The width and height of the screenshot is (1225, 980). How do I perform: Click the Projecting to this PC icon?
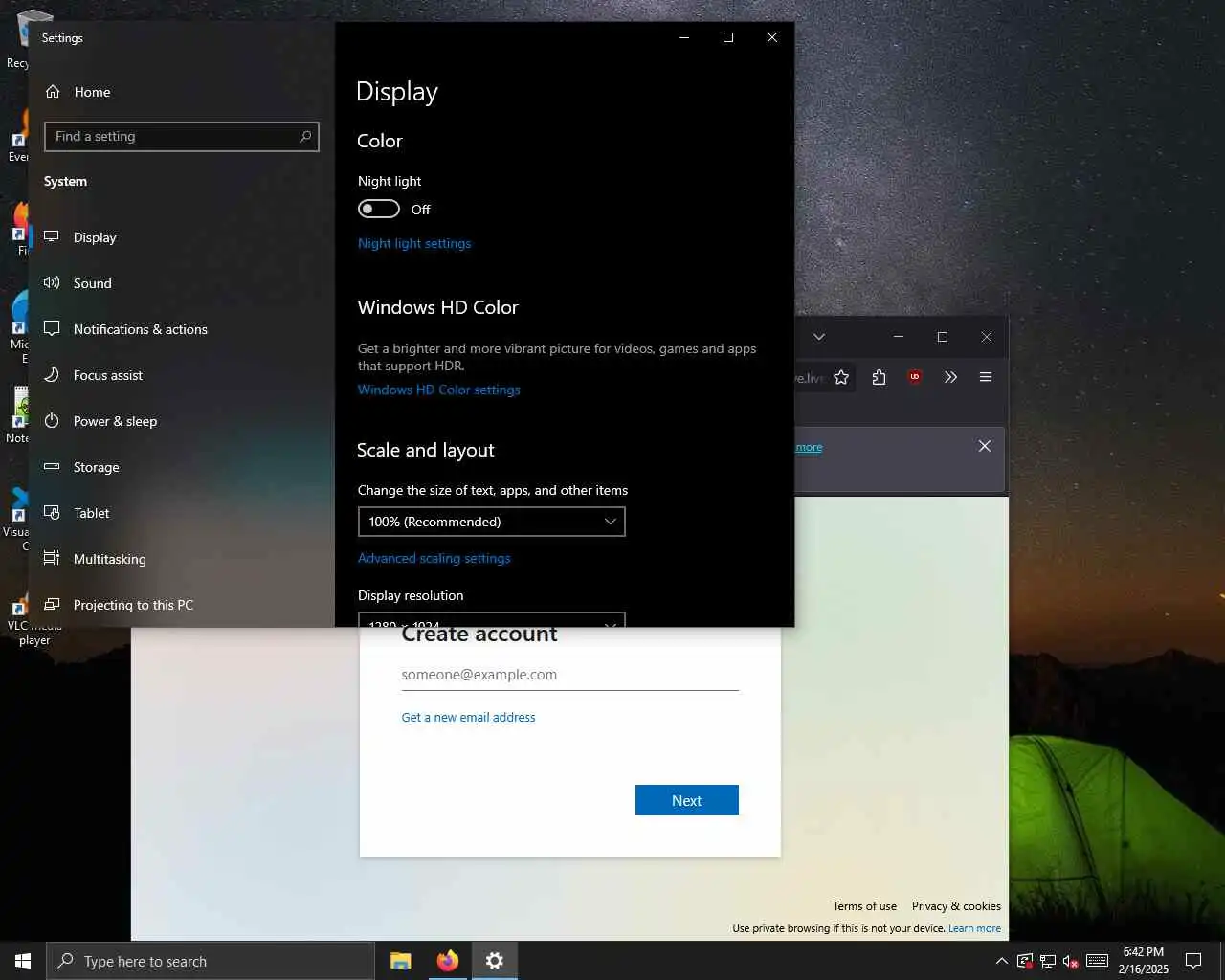point(52,604)
